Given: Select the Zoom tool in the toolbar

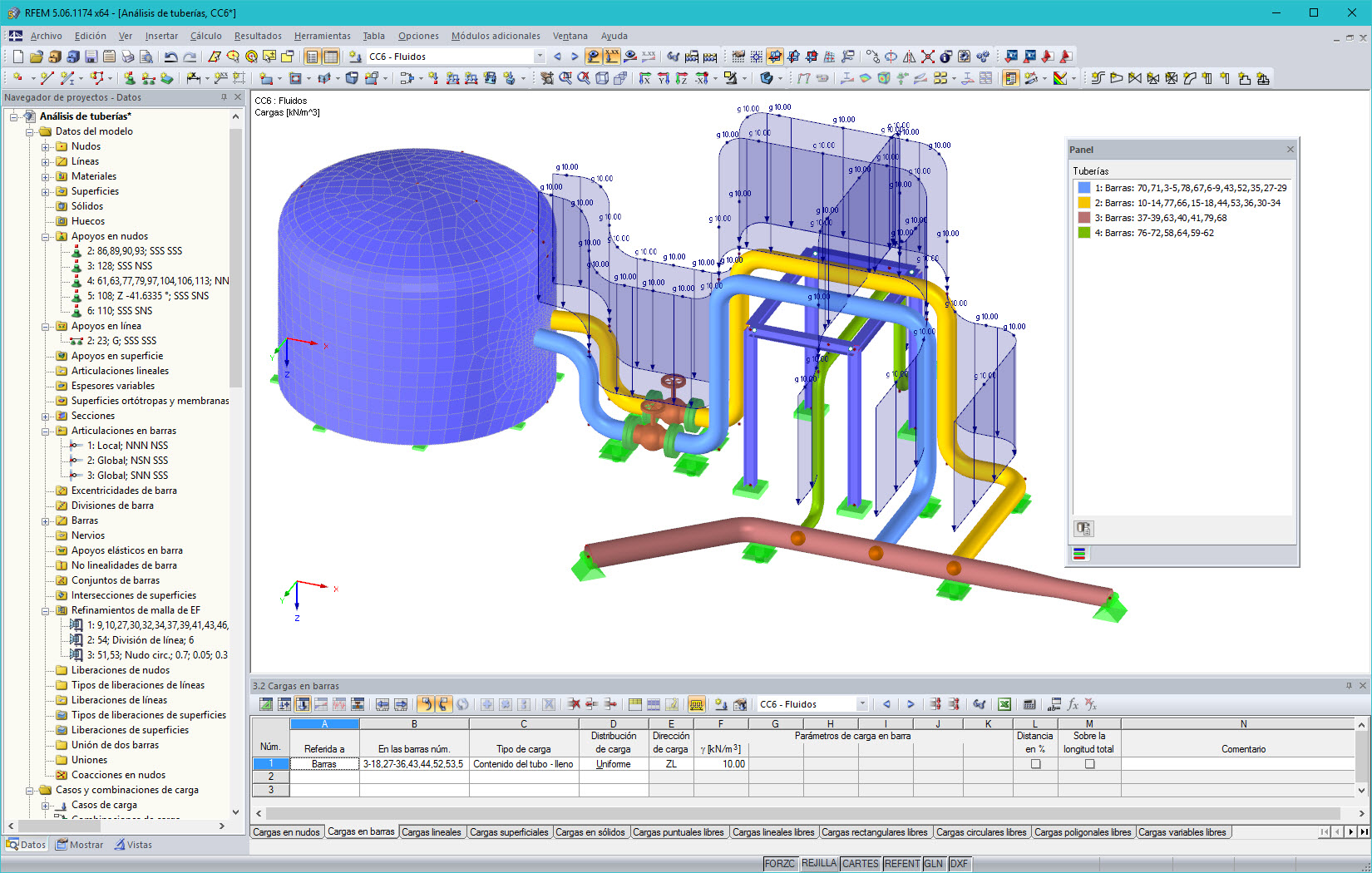Looking at the screenshot, I should (565, 77).
